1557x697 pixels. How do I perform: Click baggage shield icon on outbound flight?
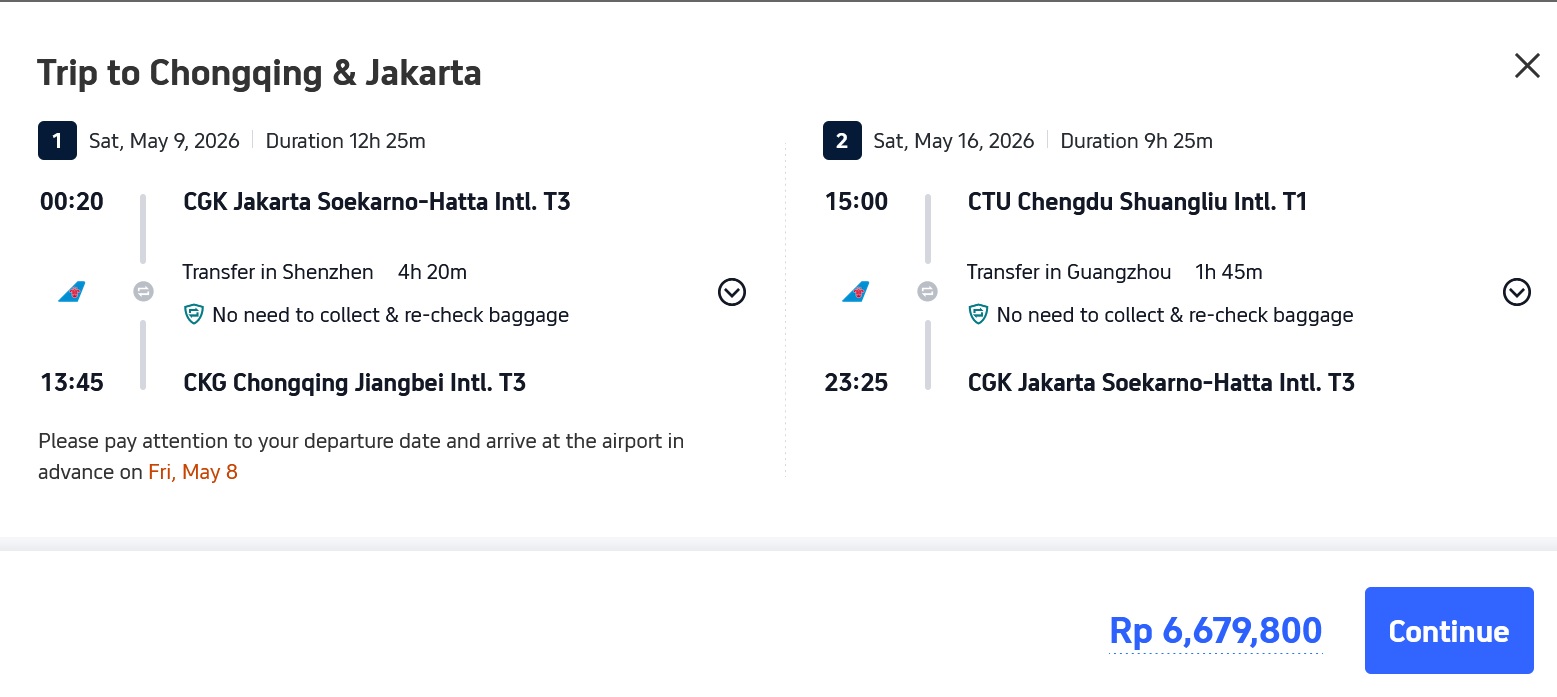(x=194, y=315)
